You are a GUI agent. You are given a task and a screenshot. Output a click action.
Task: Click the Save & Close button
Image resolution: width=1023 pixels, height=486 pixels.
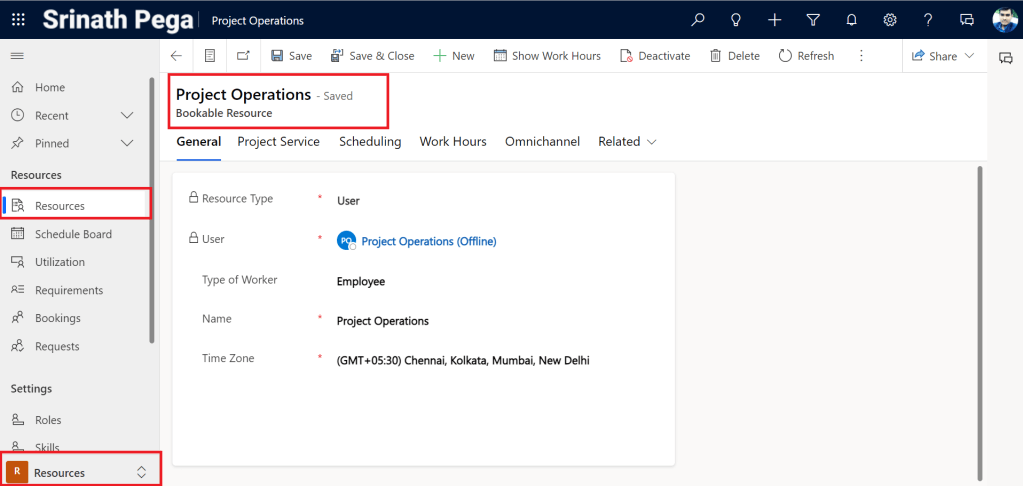pos(372,56)
